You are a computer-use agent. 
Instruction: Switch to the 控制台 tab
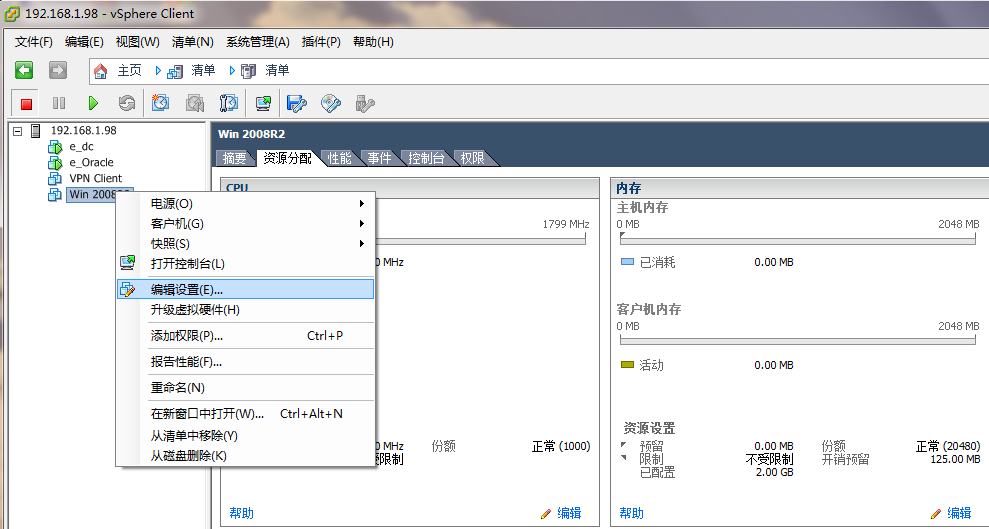(x=426, y=158)
